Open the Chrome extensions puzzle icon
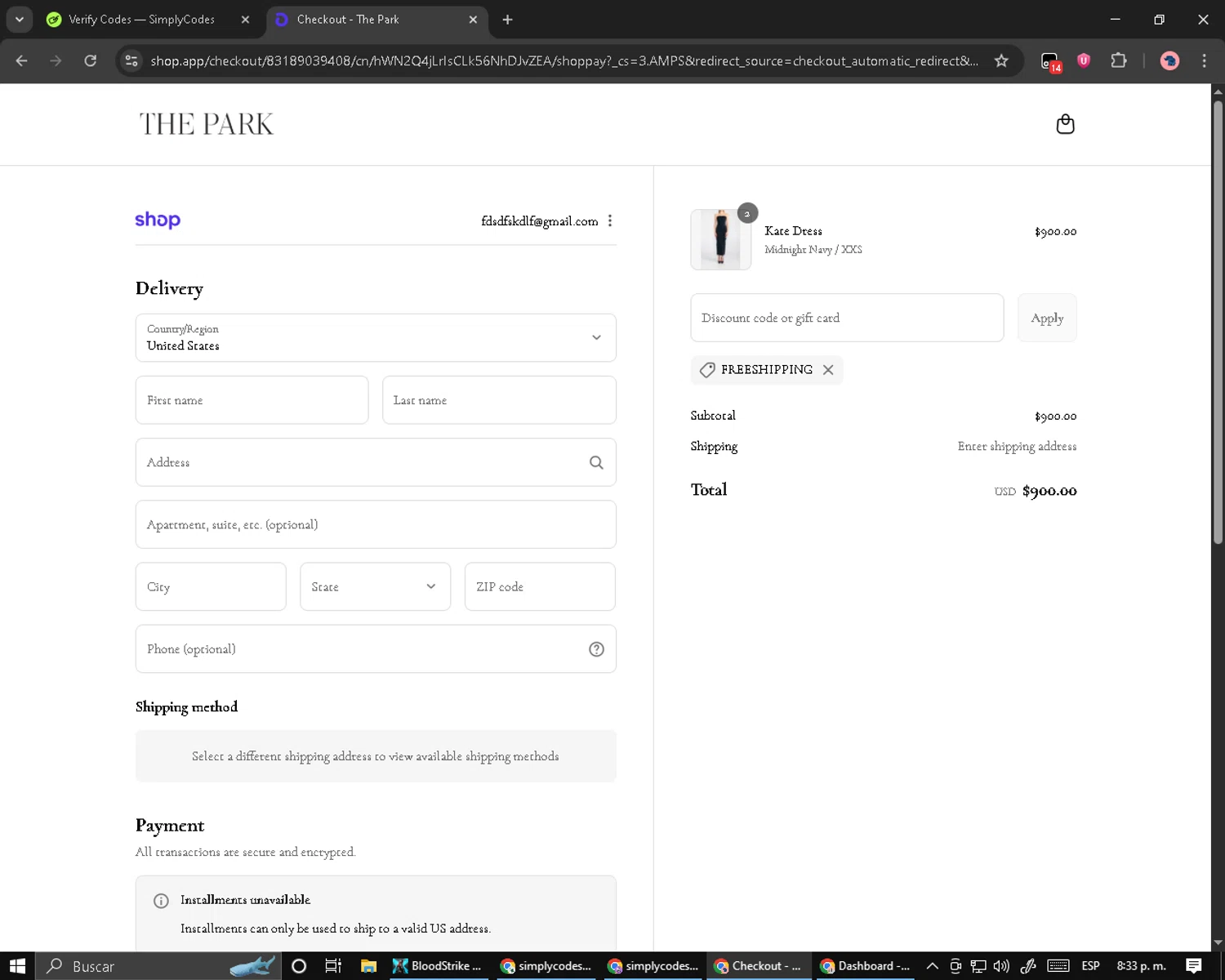This screenshot has width=1225, height=980. point(1118,60)
